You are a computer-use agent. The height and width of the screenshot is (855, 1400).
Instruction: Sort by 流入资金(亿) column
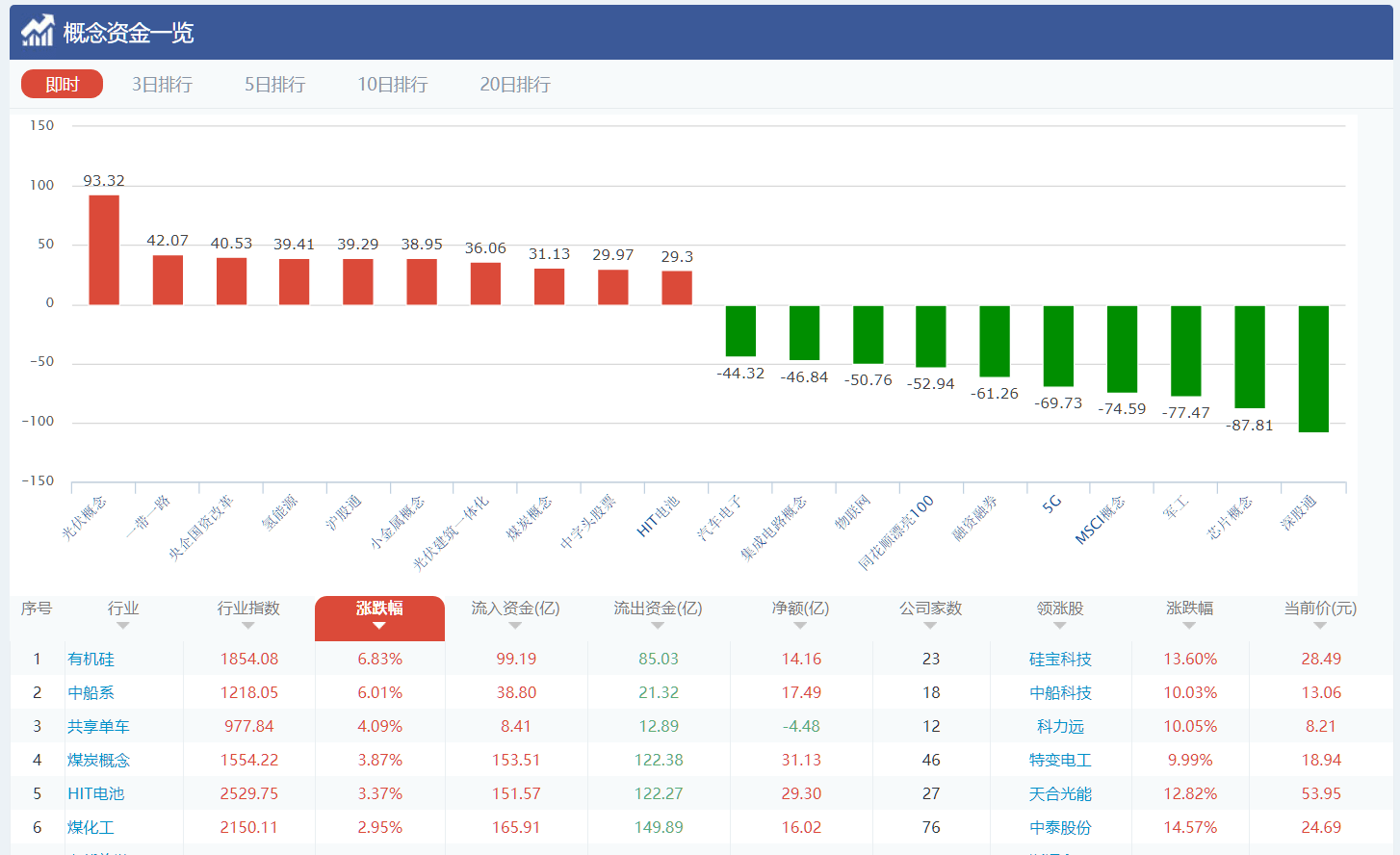(515, 609)
